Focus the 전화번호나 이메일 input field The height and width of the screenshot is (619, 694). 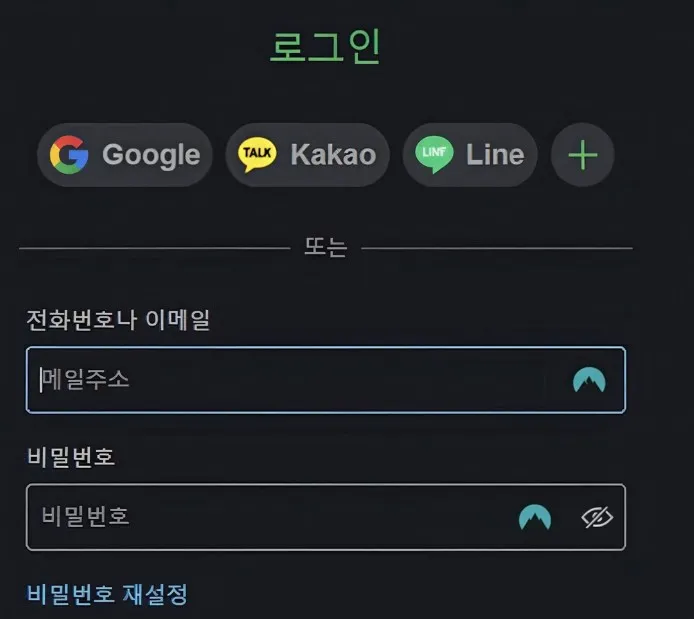(x=300, y=380)
